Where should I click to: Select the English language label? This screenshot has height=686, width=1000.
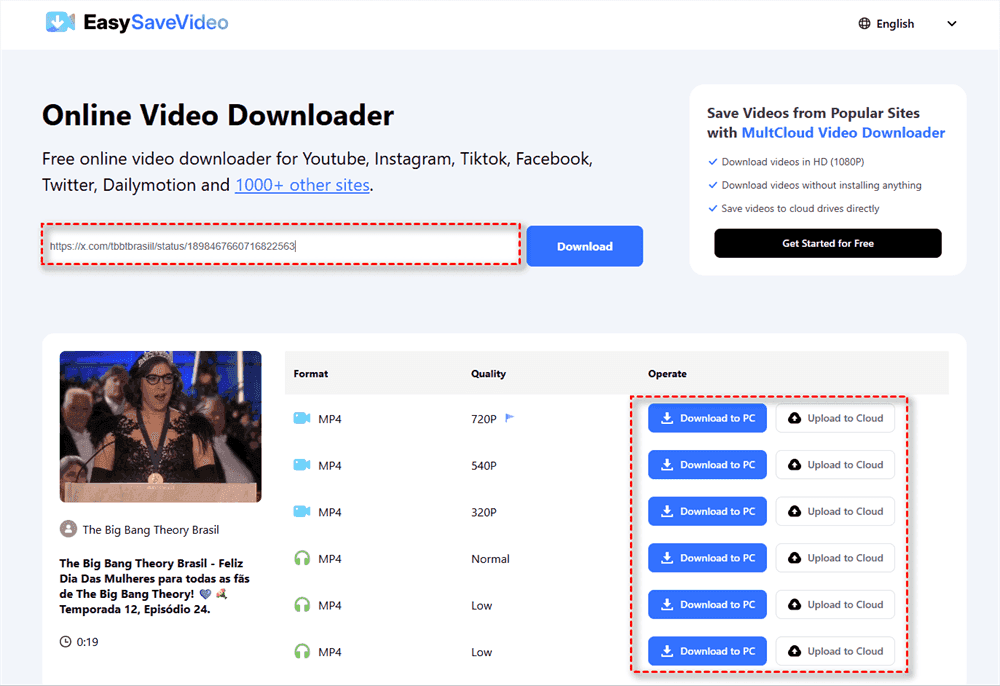click(895, 24)
